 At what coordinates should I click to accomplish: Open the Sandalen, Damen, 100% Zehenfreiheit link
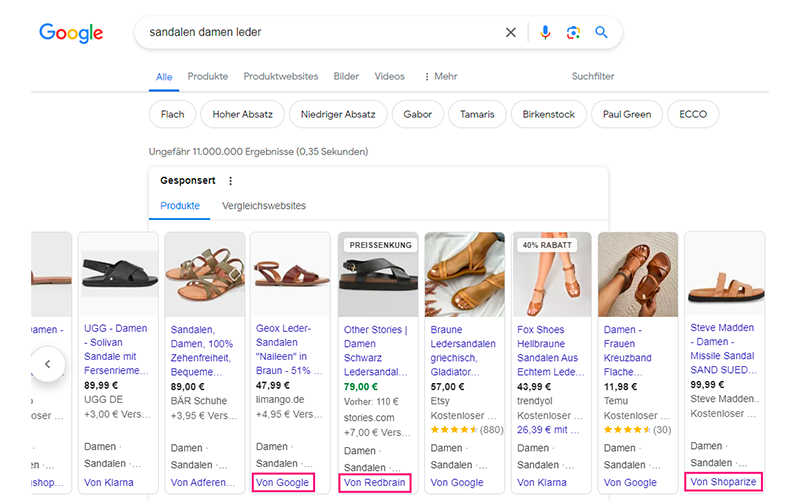pos(203,351)
